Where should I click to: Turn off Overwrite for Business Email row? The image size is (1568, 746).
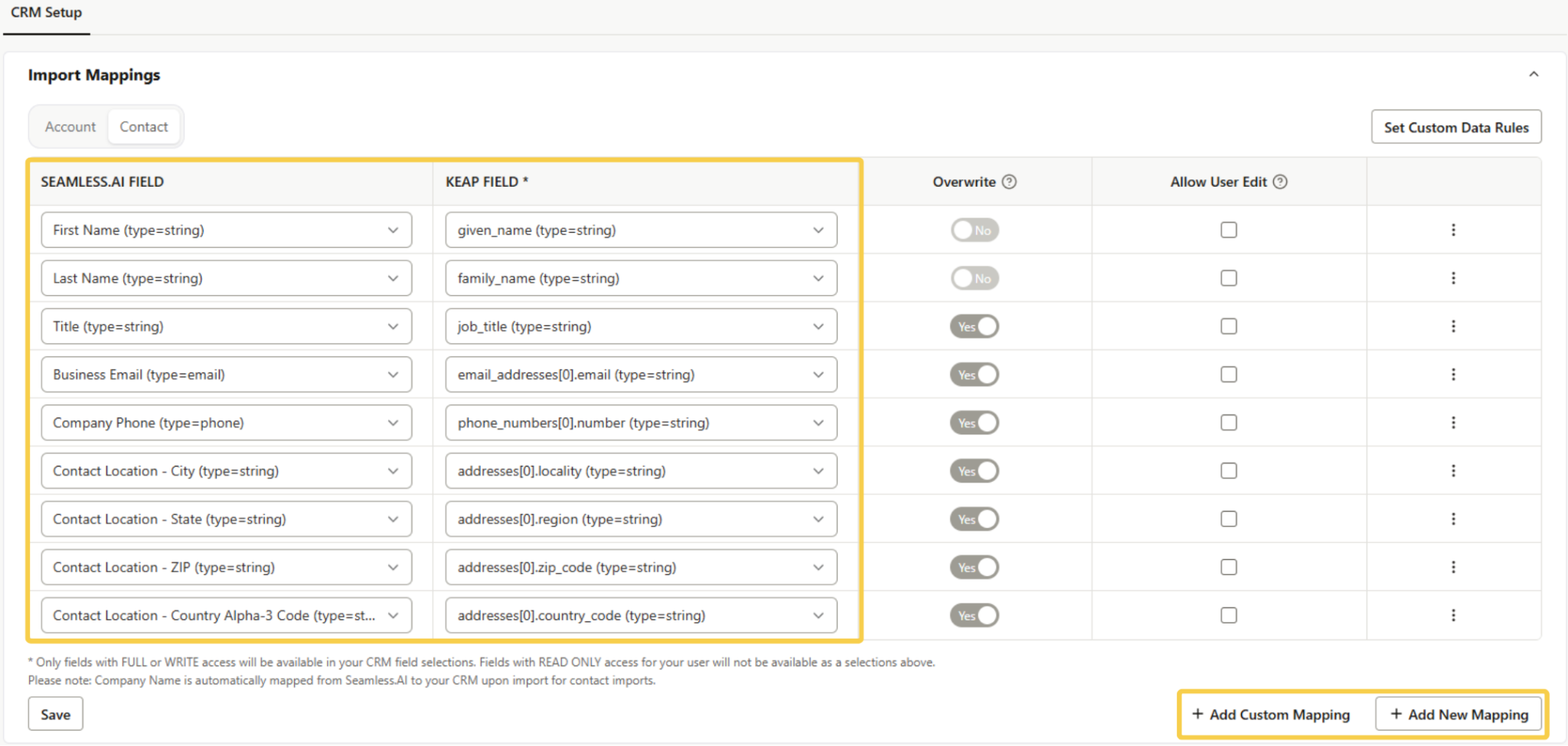[x=975, y=375]
